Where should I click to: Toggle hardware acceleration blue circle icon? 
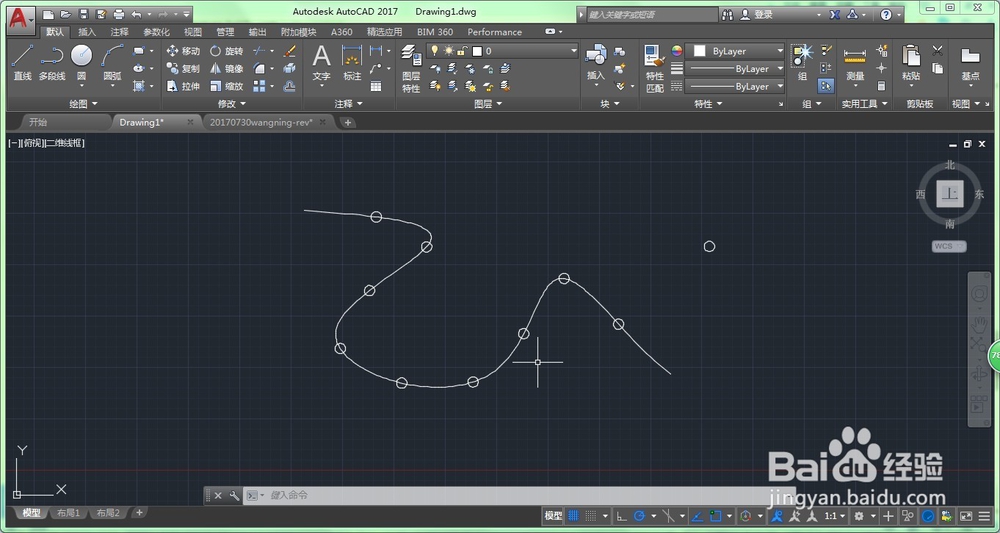tap(929, 516)
